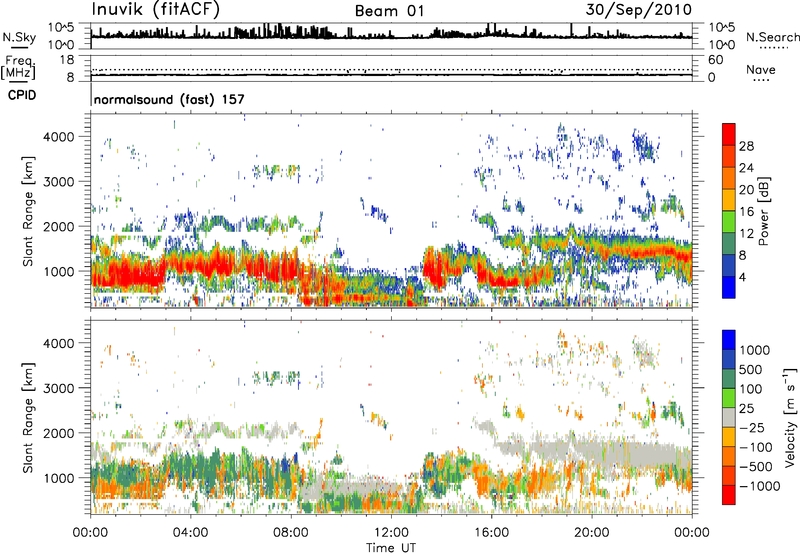The image size is (800, 554).
Task: Click the "Velocity [m s⁻¹]" colorbar title
Action: click(x=790, y=417)
